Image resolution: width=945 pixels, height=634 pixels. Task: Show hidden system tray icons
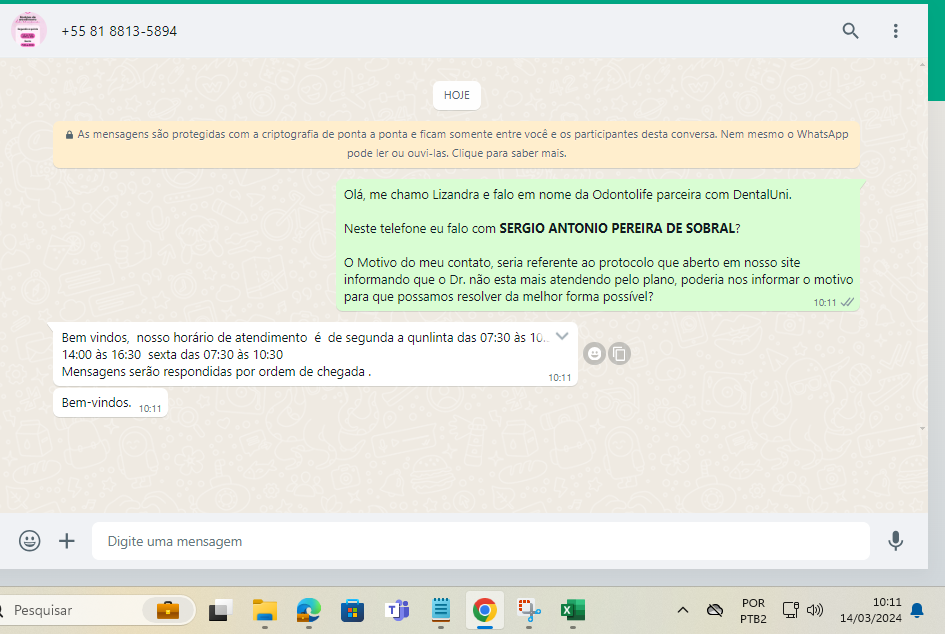pyautogui.click(x=683, y=610)
